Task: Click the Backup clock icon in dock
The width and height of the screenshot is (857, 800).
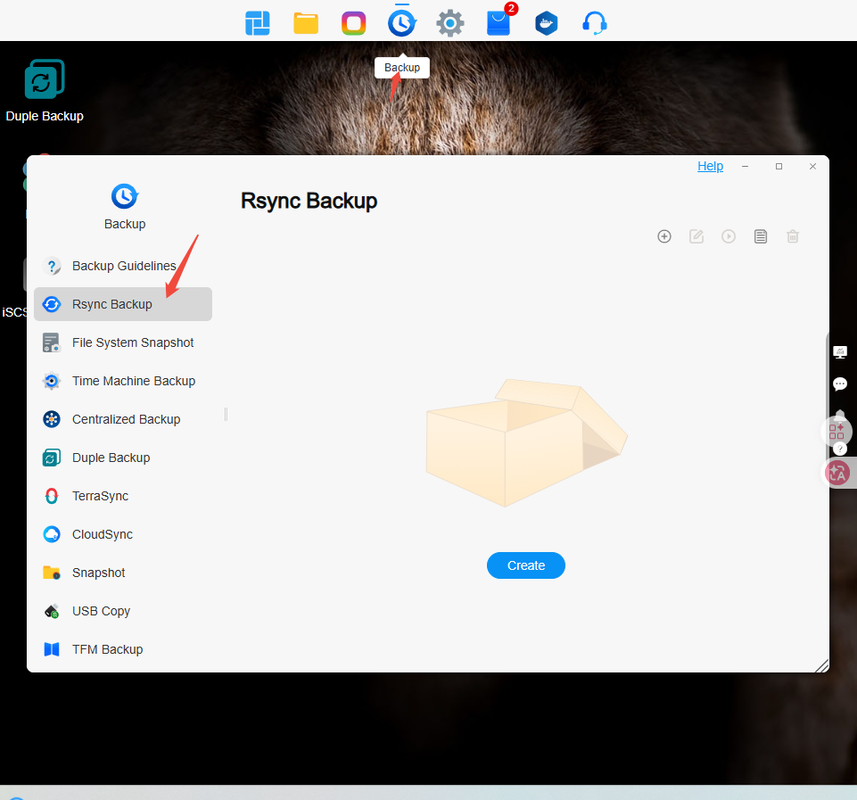Action: (402, 23)
